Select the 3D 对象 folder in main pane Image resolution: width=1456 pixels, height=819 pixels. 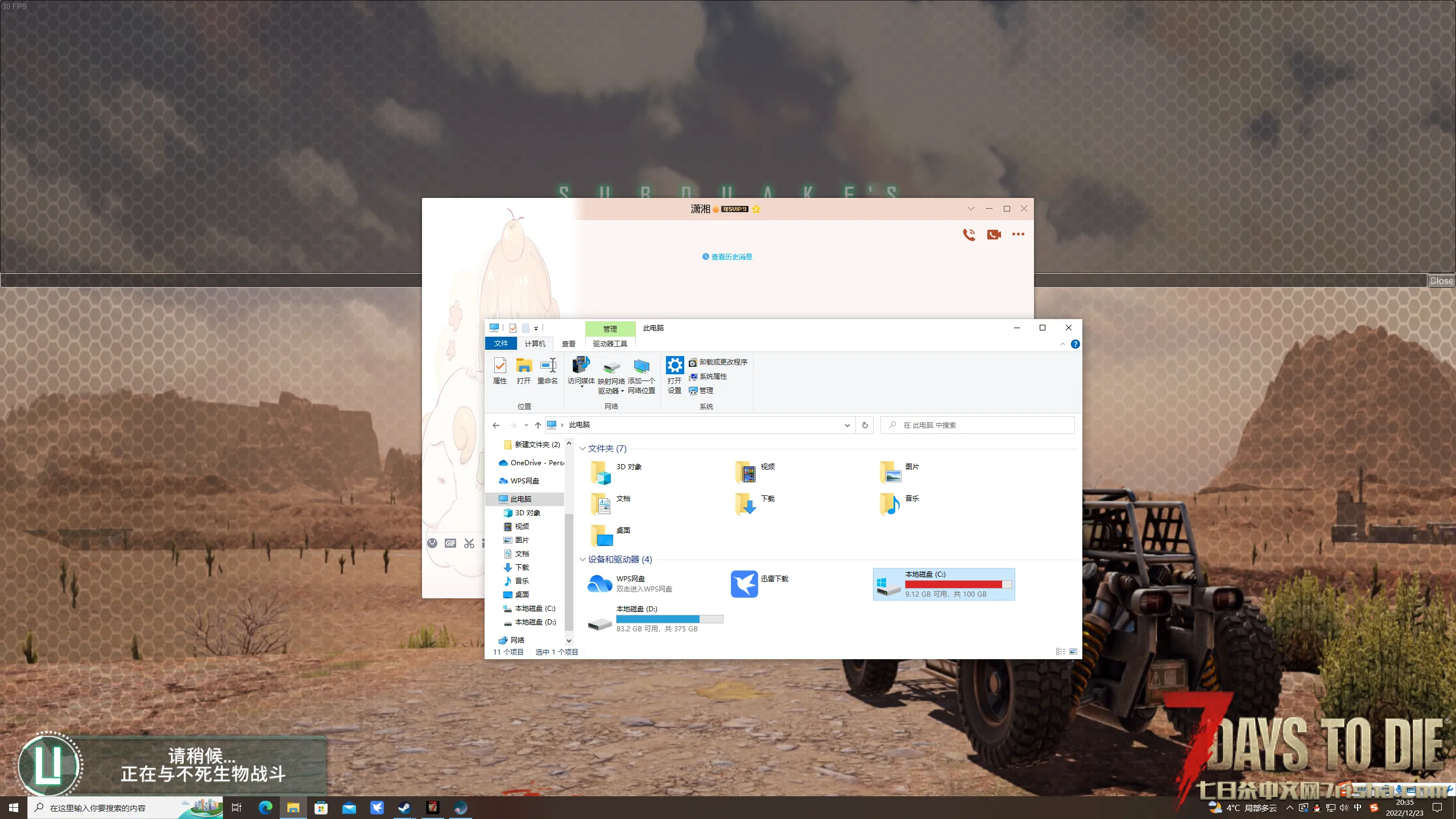pos(617,472)
